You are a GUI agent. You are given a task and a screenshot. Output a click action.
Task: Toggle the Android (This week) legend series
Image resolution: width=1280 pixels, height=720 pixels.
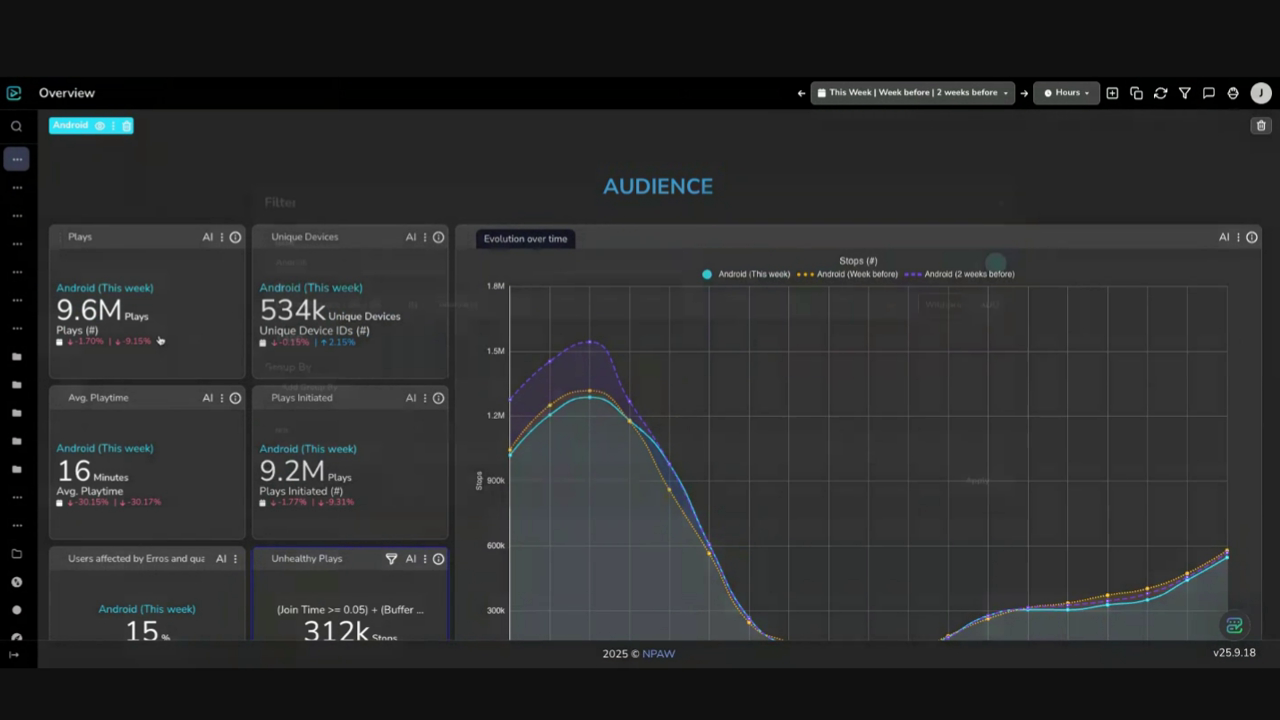pos(746,274)
